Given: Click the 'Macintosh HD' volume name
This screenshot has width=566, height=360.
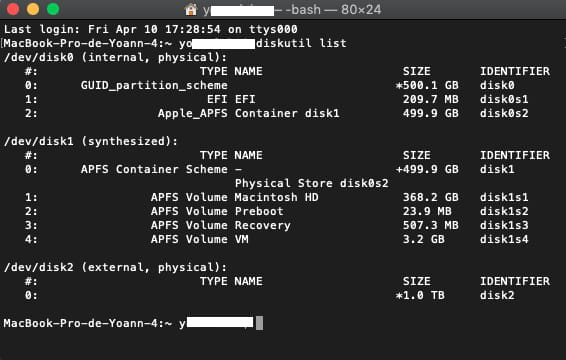Looking at the screenshot, I should 277,197.
